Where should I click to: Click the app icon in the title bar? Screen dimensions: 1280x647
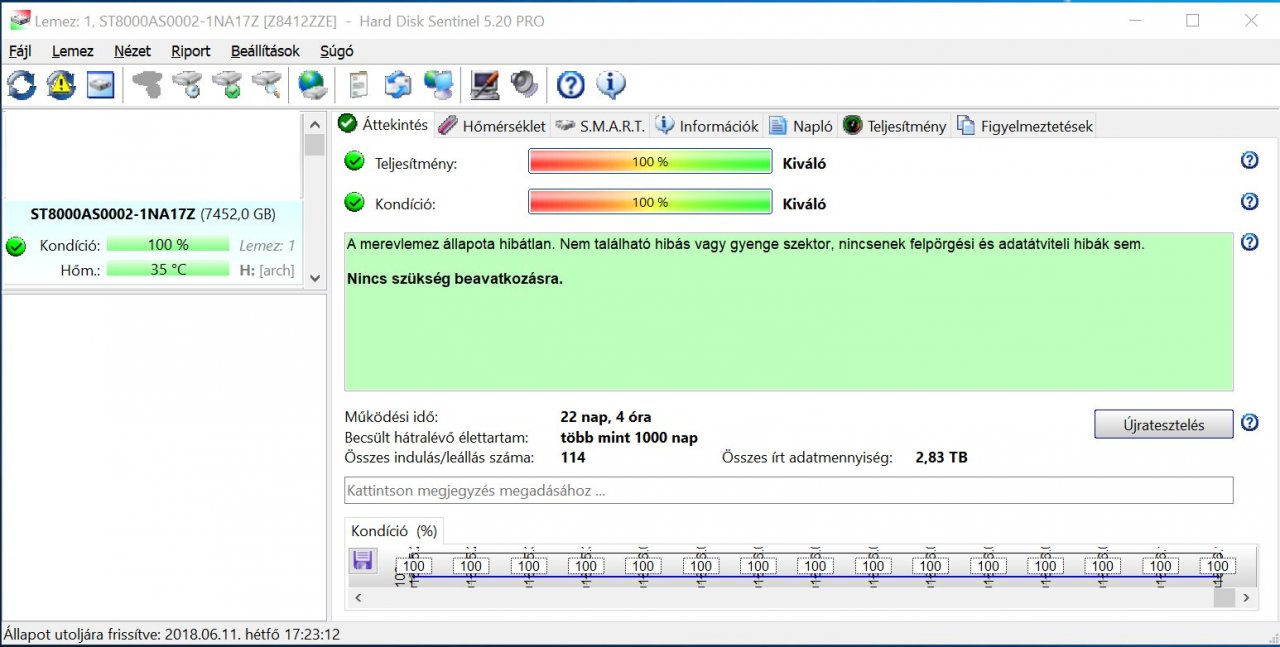click(x=19, y=20)
